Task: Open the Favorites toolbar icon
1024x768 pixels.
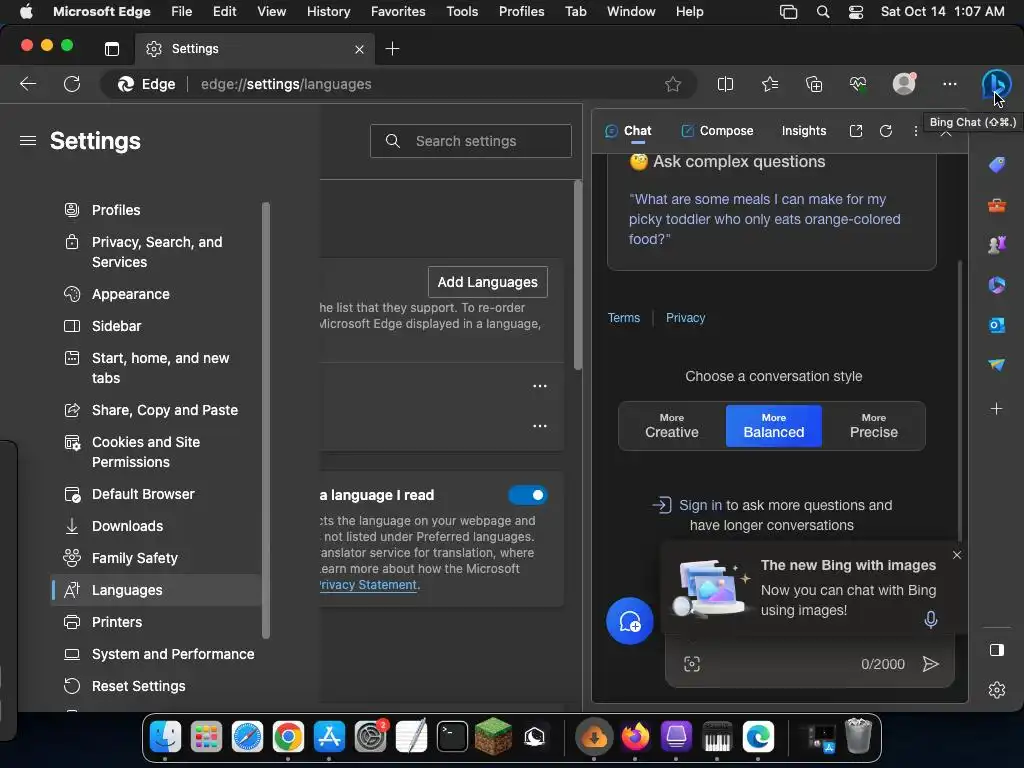Action: pos(770,84)
